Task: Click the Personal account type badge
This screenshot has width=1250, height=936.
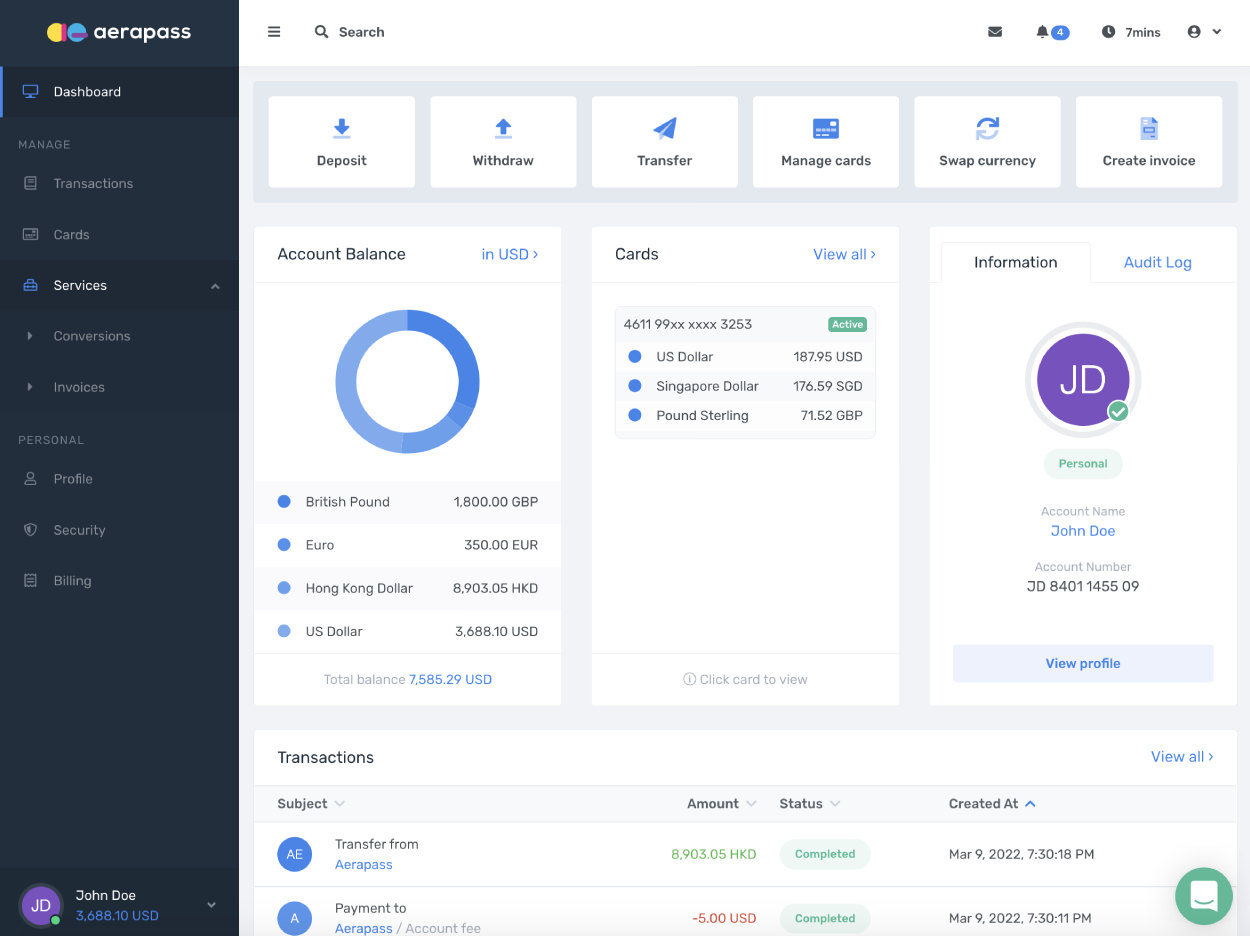Action: tap(1083, 464)
